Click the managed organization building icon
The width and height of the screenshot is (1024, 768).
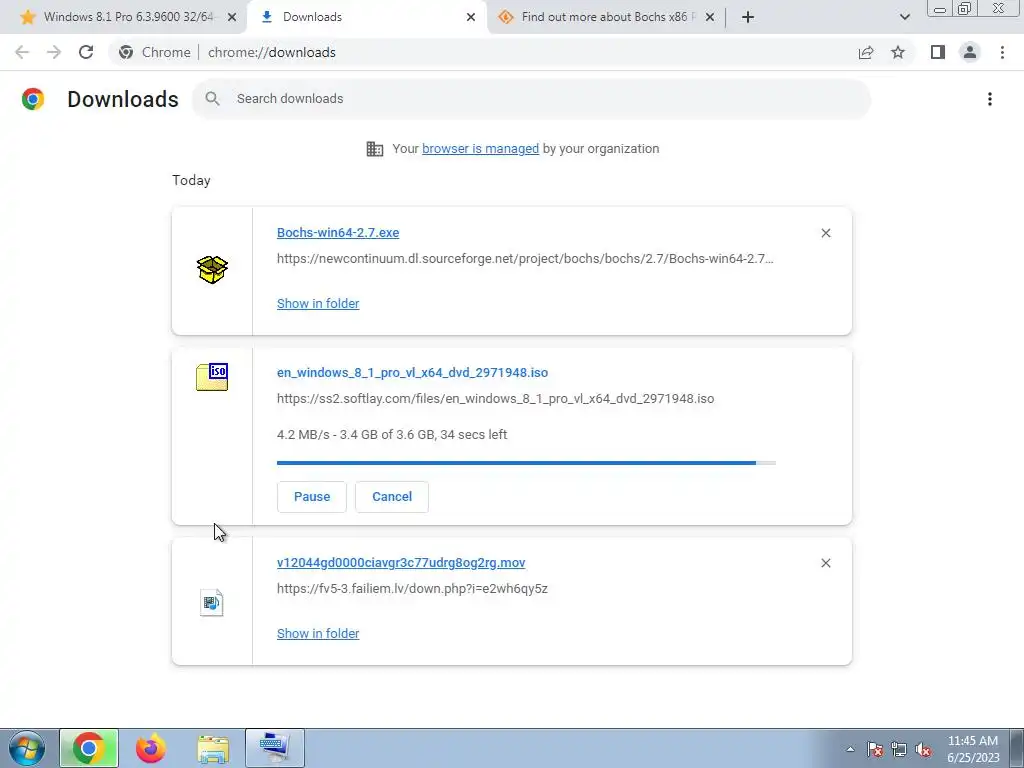coord(375,149)
